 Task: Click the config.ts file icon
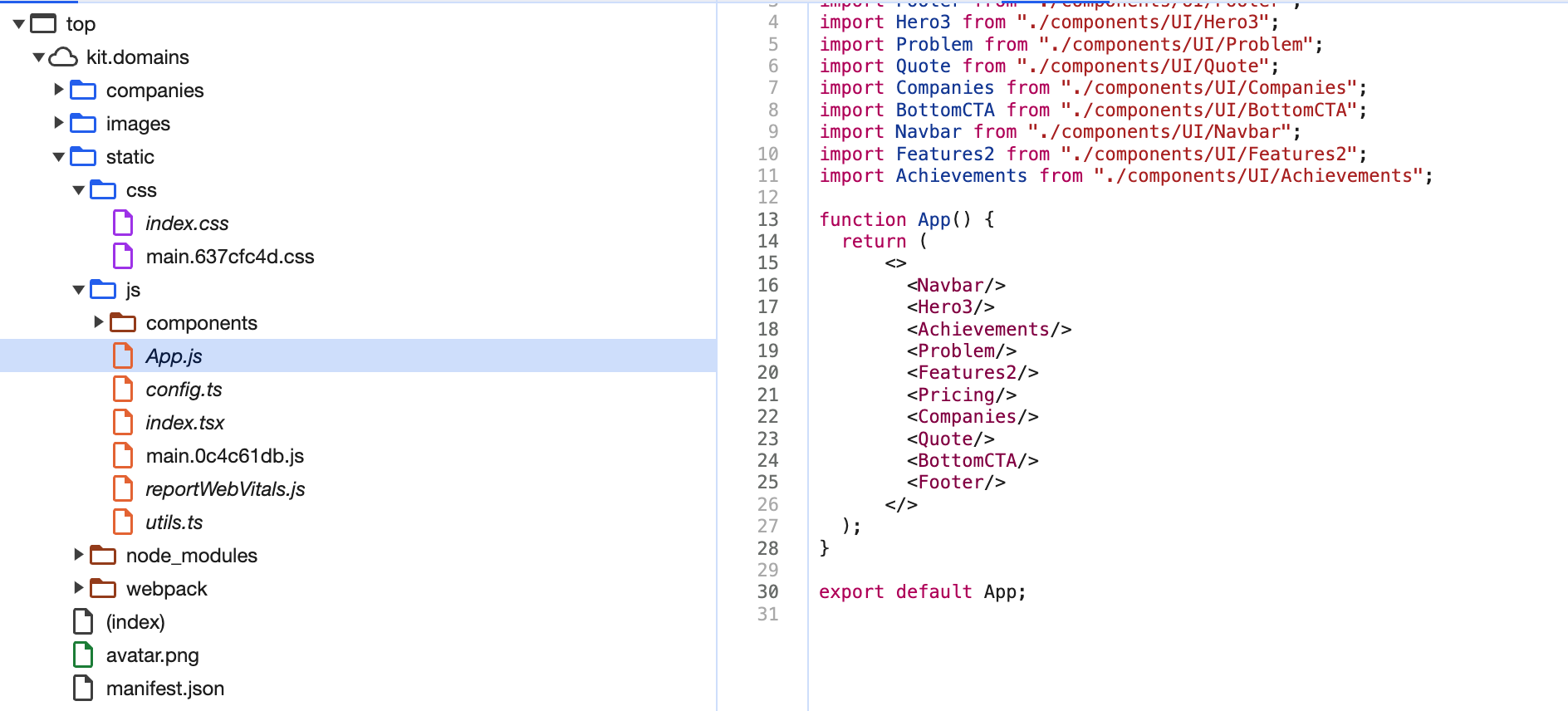pyautogui.click(x=123, y=390)
